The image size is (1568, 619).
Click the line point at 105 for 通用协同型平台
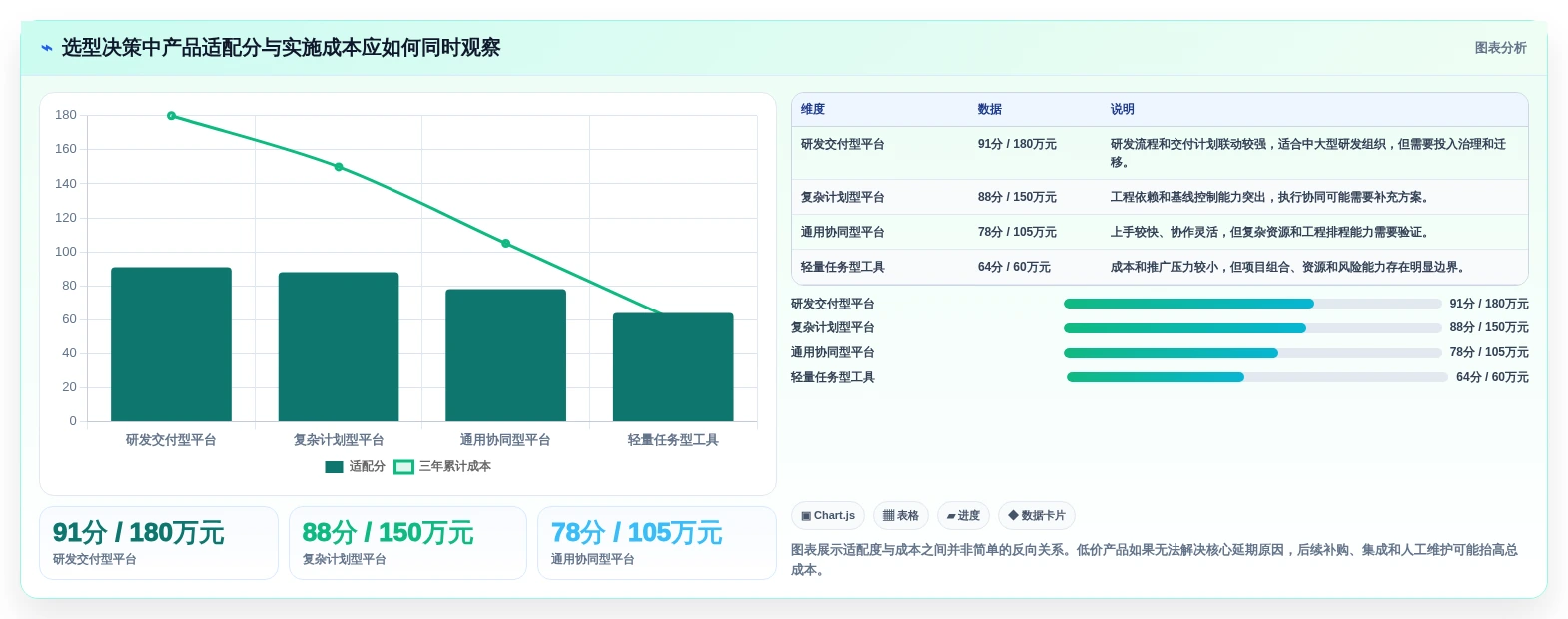(505, 243)
